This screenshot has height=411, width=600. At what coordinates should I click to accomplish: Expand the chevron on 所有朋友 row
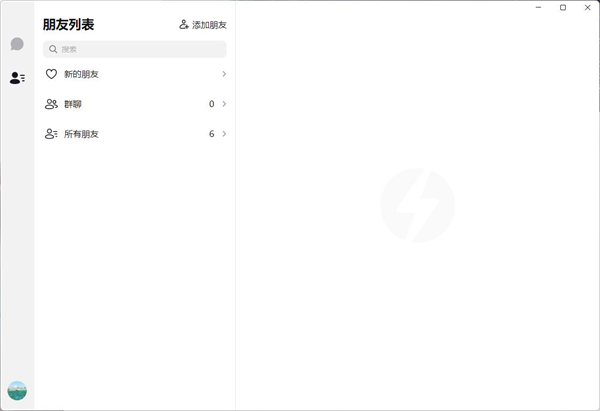tap(224, 134)
